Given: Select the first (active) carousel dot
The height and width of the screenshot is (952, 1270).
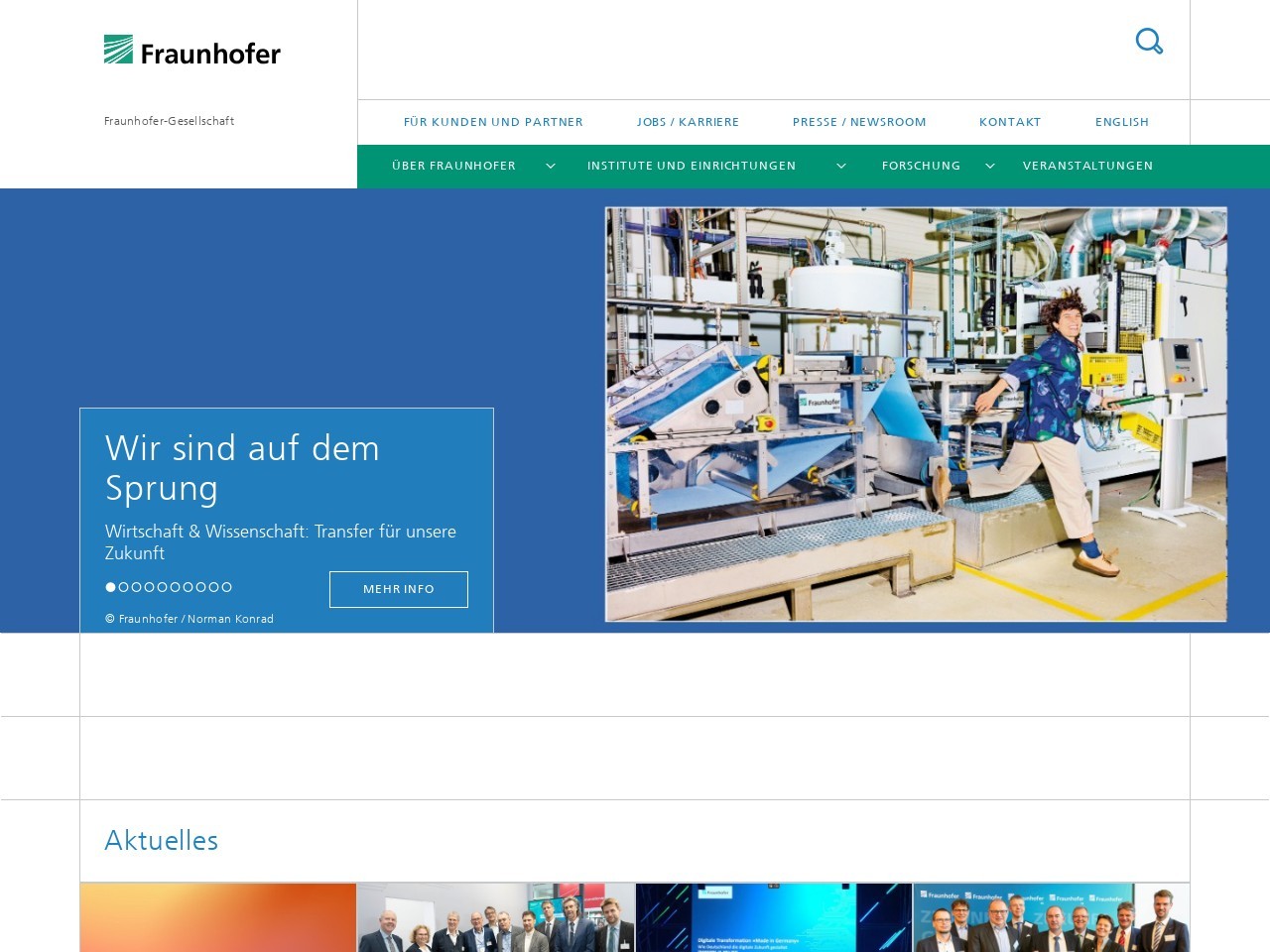Looking at the screenshot, I should pyautogui.click(x=110, y=587).
